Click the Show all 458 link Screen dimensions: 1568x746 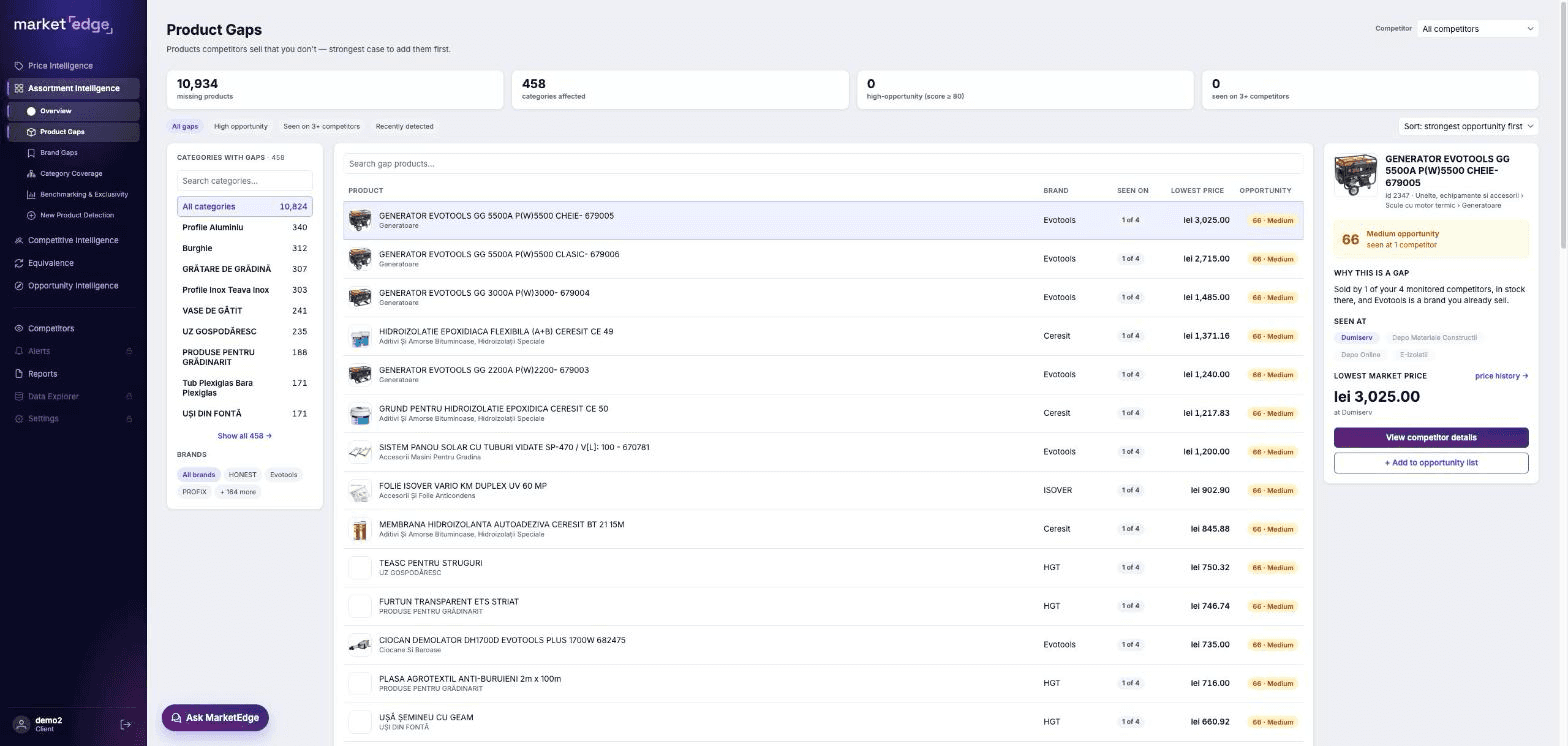pos(245,436)
